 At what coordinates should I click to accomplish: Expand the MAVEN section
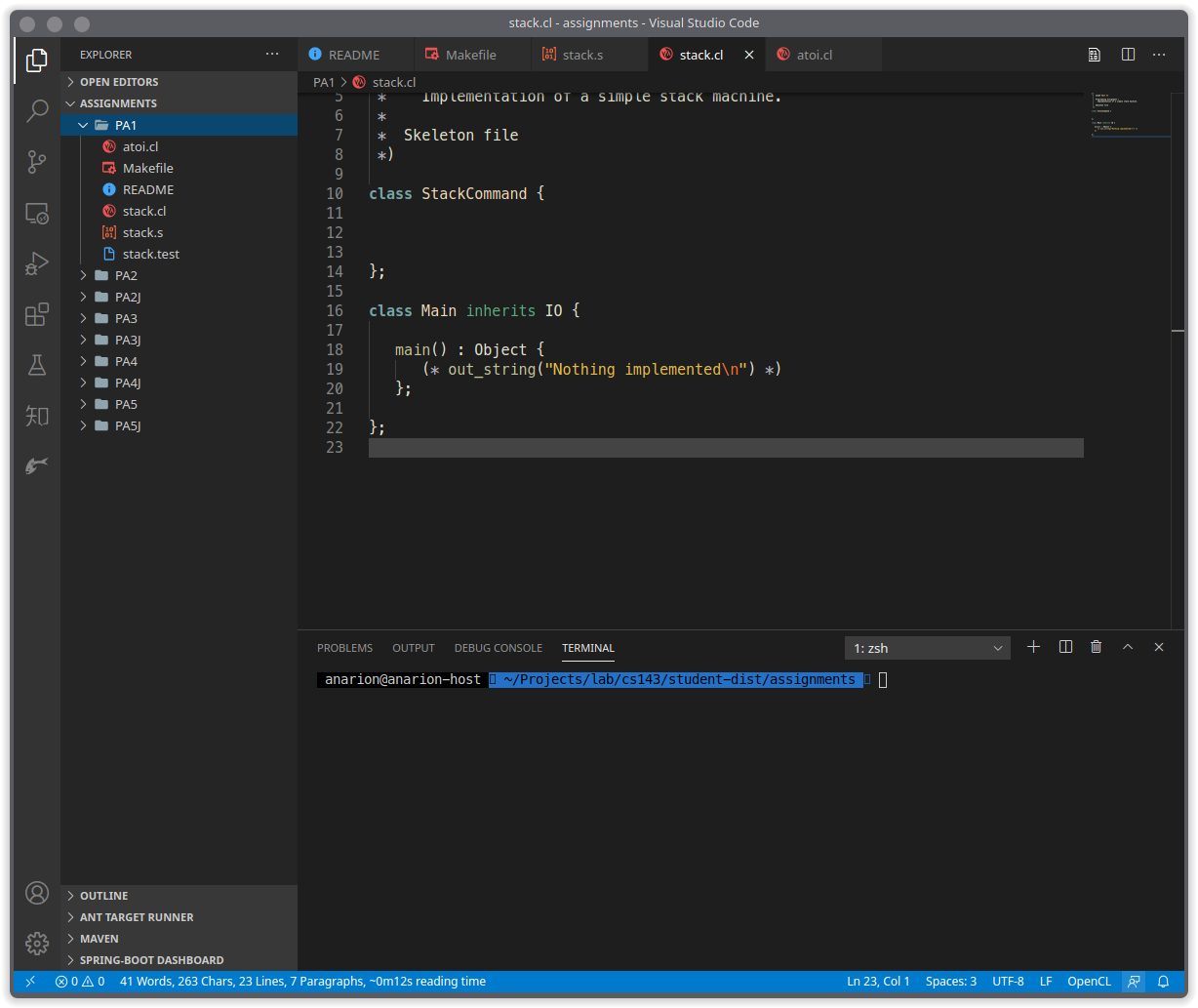point(99,939)
